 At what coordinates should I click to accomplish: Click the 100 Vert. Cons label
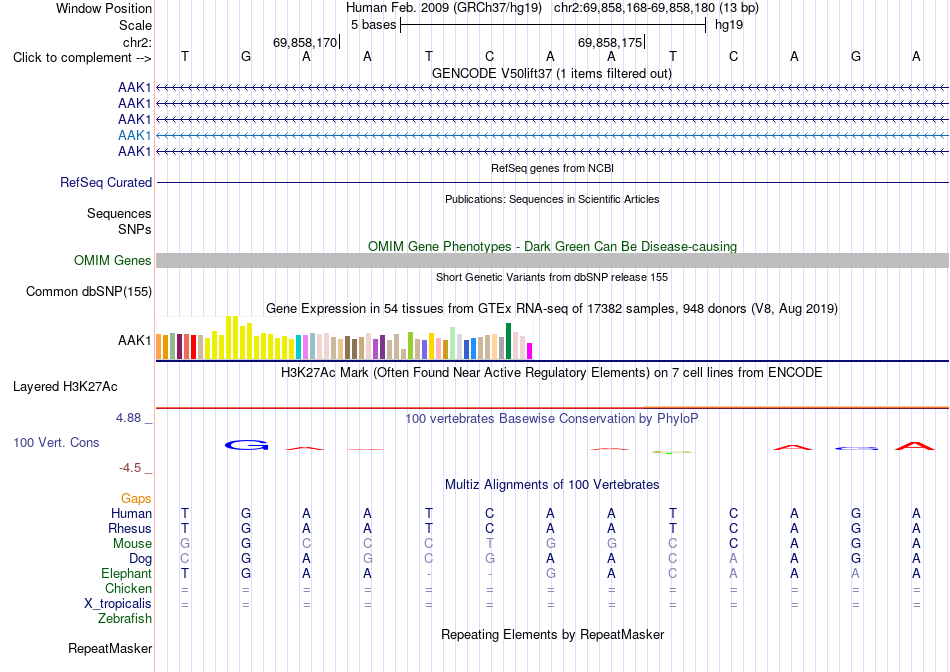tap(56, 442)
